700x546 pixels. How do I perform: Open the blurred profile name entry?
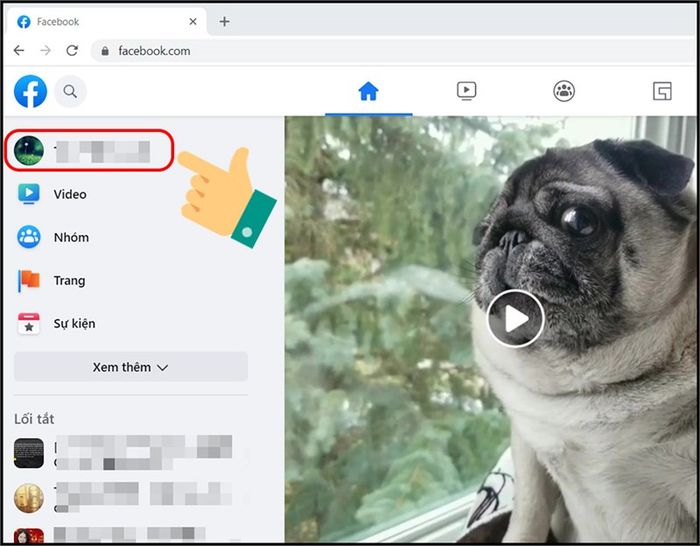coord(88,150)
